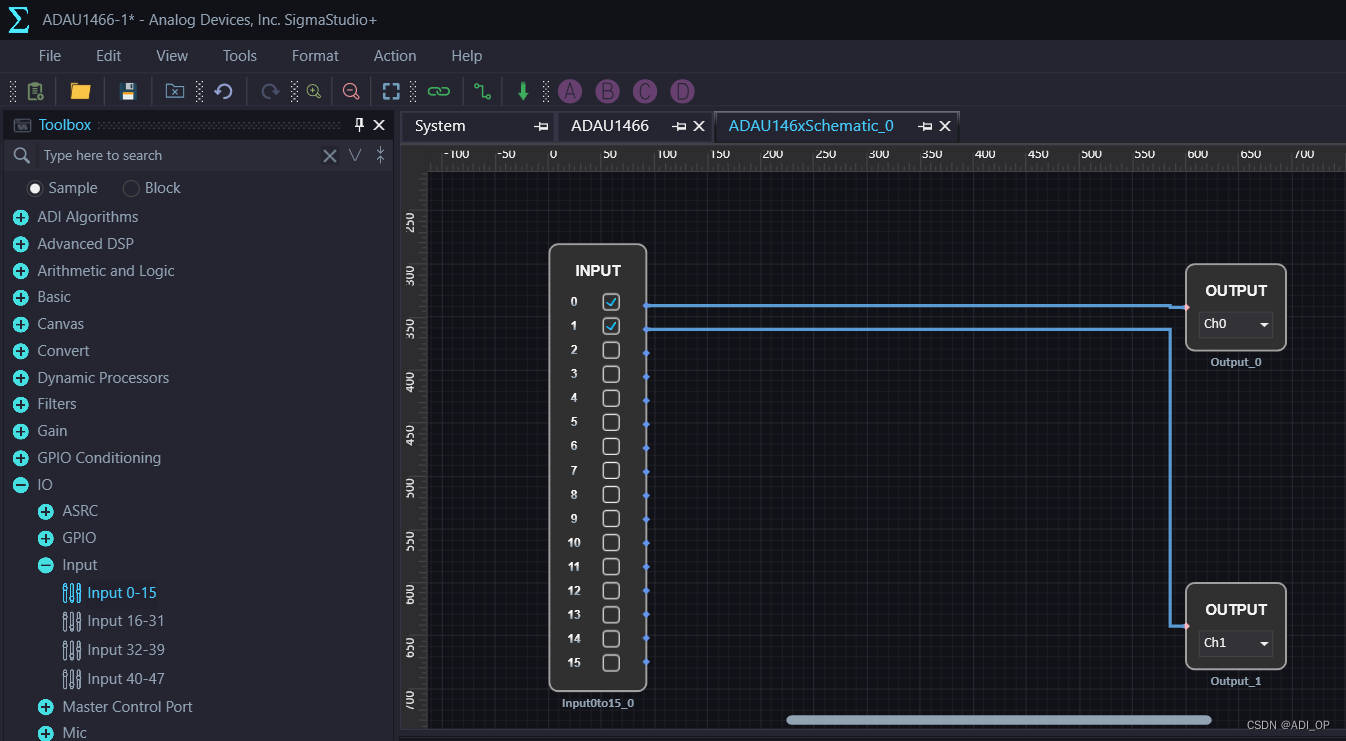Click the redo arrow in the toolbar
Viewport: 1346px width, 741px height.
[270, 92]
